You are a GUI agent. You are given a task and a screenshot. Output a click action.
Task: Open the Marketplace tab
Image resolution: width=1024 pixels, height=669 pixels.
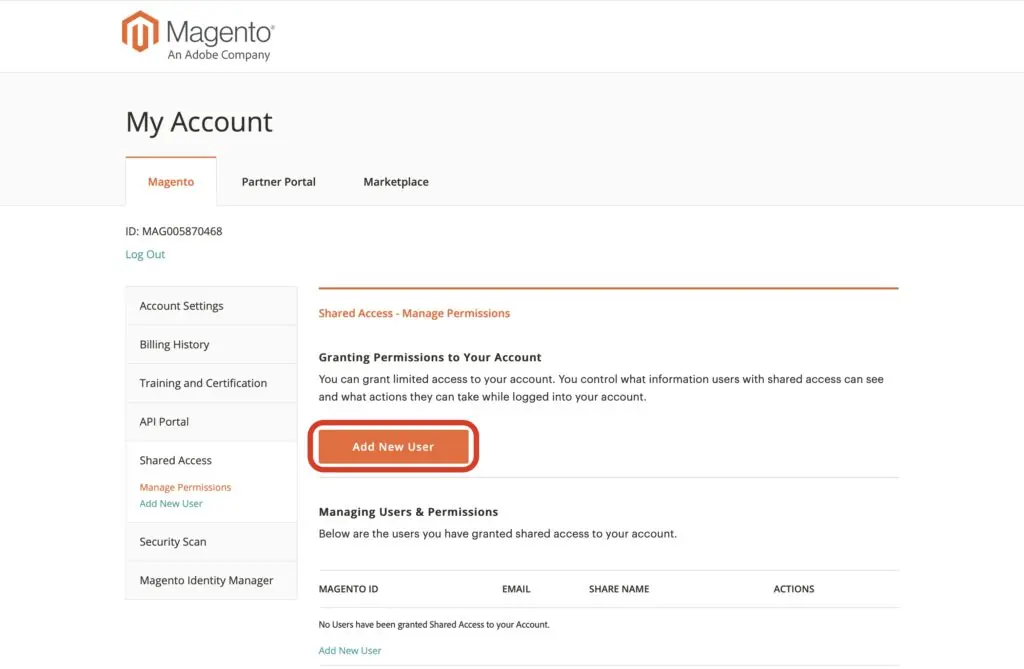click(x=396, y=182)
